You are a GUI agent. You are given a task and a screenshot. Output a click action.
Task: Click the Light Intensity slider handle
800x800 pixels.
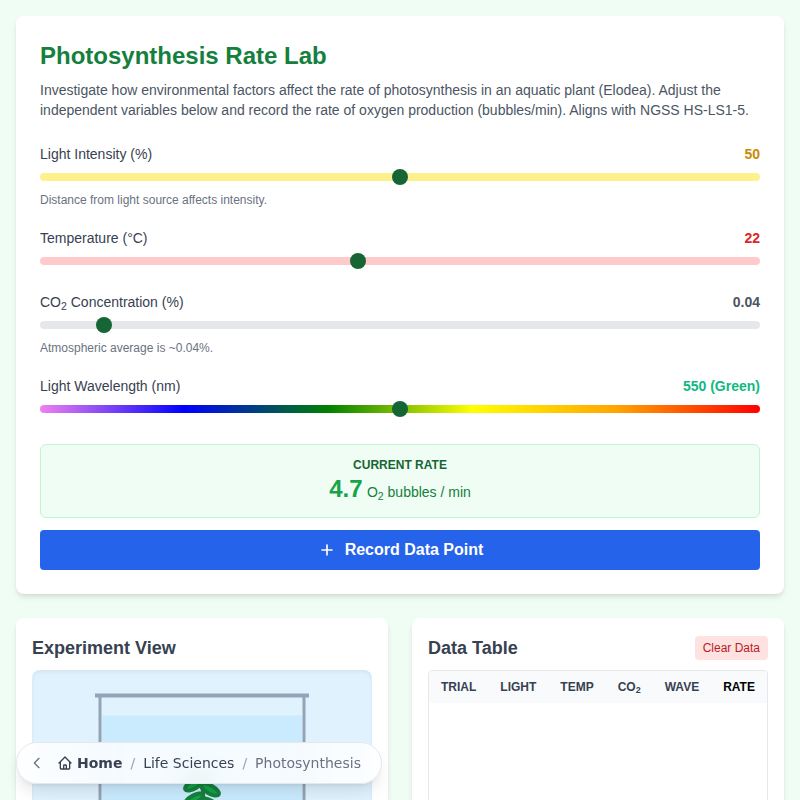[x=400, y=177]
